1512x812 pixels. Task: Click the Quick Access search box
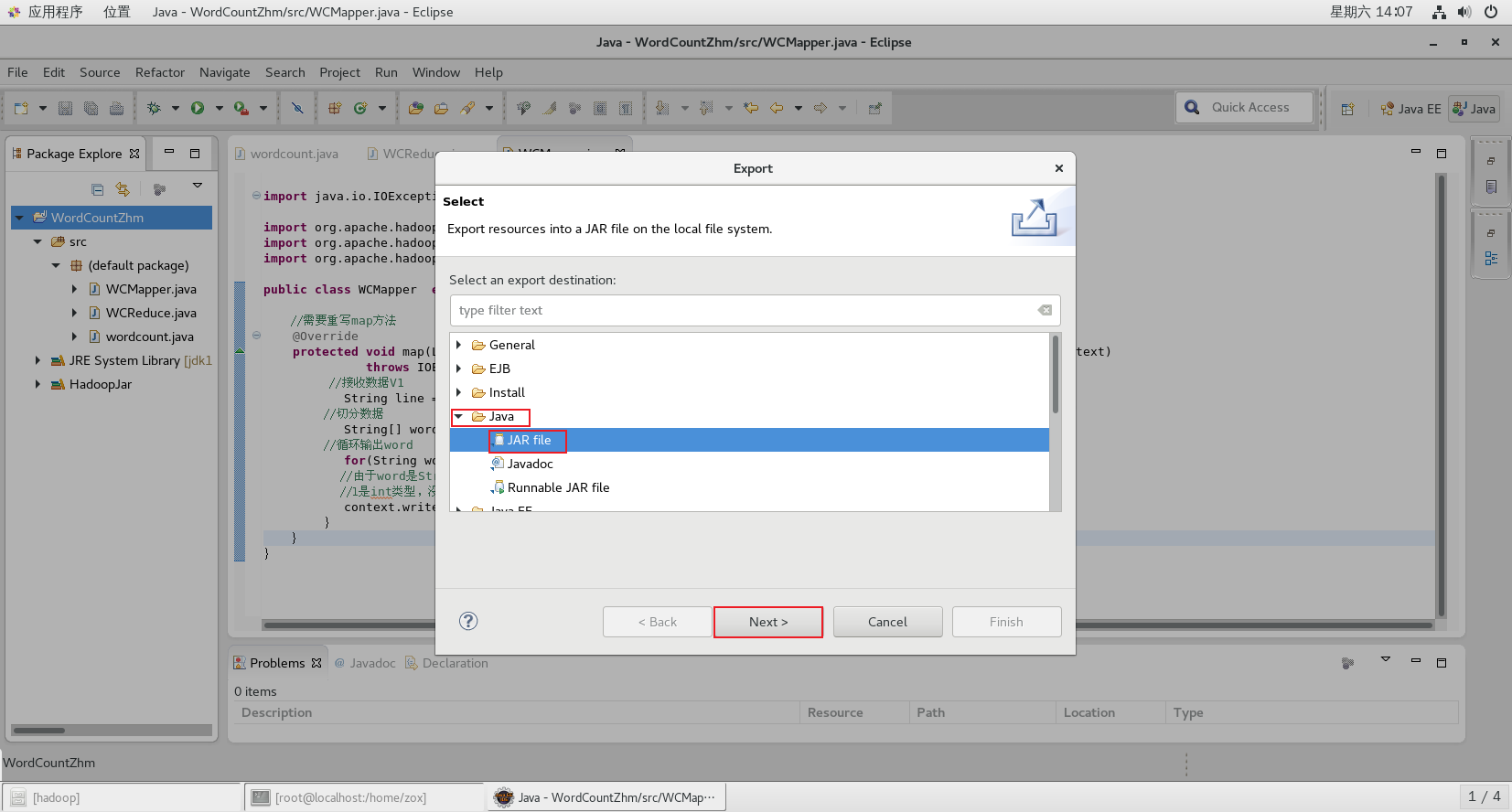pyautogui.click(x=1245, y=107)
